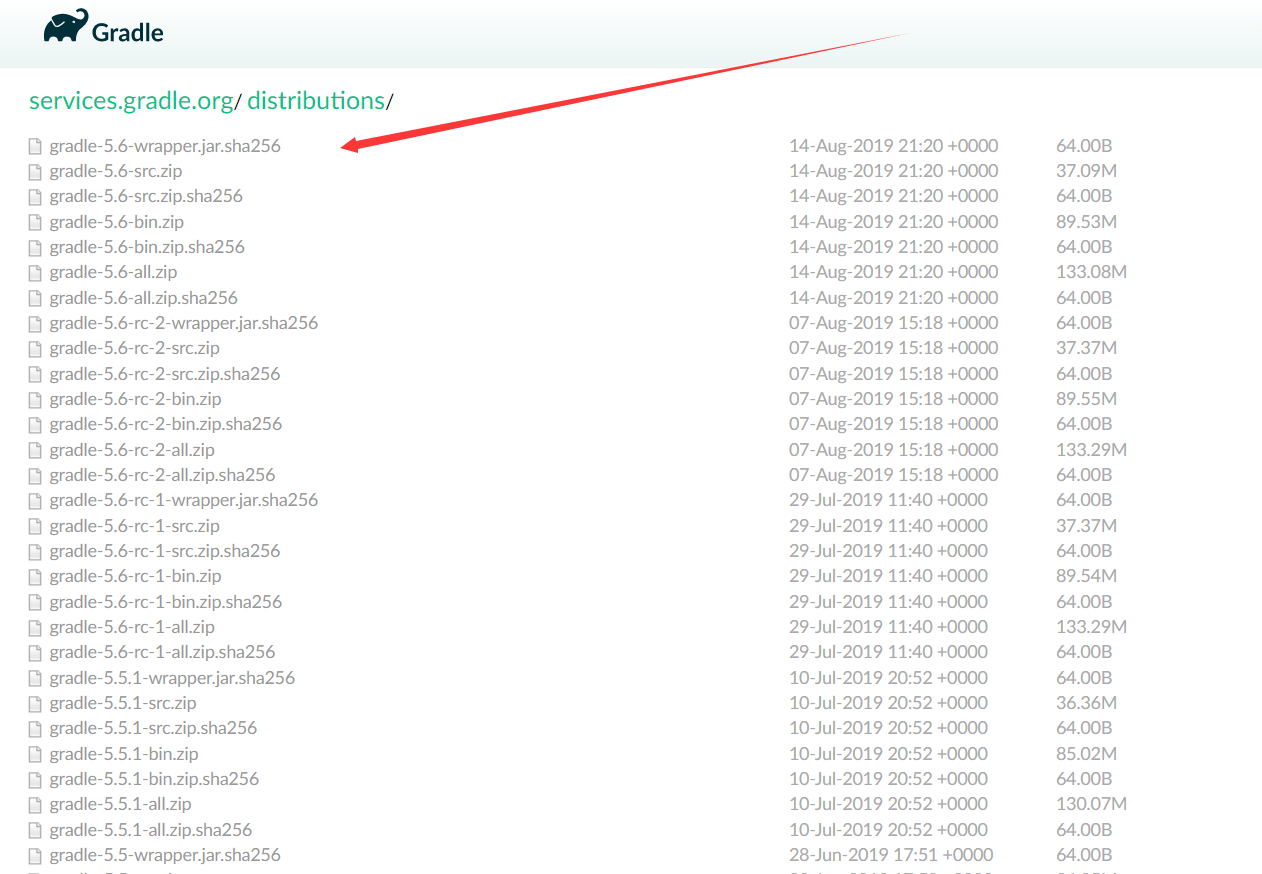Click the 133.08M size of gradle-5.6-all.zip
Viewport: 1262px width, 874px height.
[1092, 272]
